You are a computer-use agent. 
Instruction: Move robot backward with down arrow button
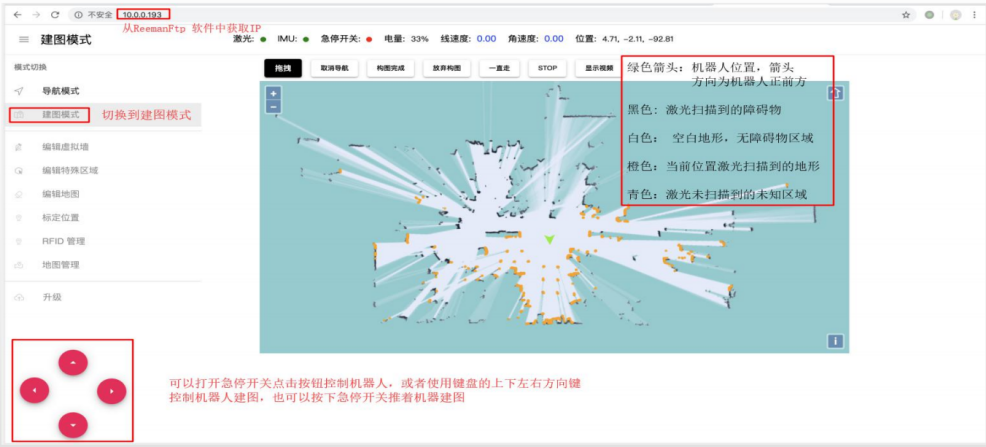tap(73, 426)
